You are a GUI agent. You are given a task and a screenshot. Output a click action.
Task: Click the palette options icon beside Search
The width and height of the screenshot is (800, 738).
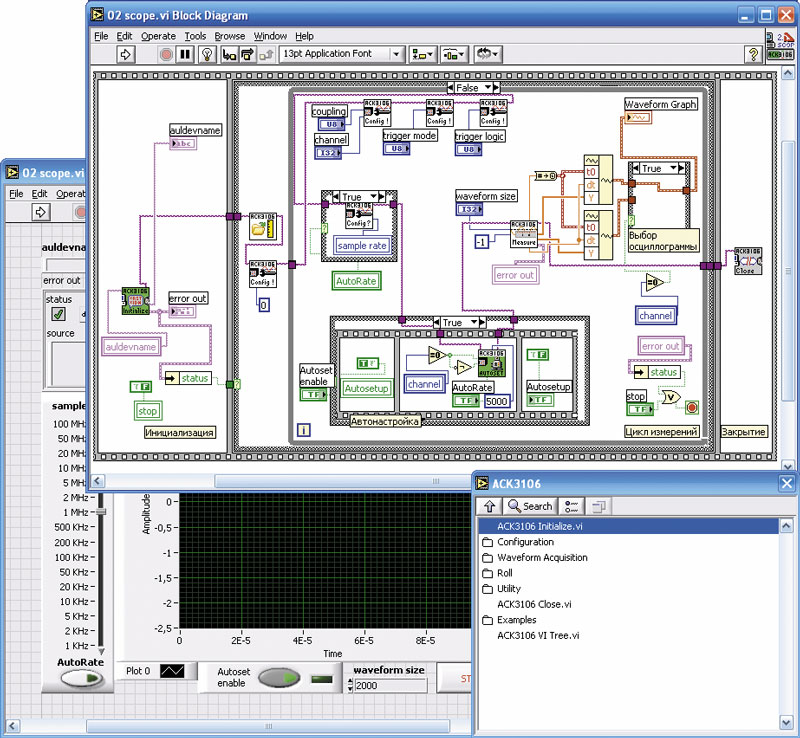tap(571, 506)
